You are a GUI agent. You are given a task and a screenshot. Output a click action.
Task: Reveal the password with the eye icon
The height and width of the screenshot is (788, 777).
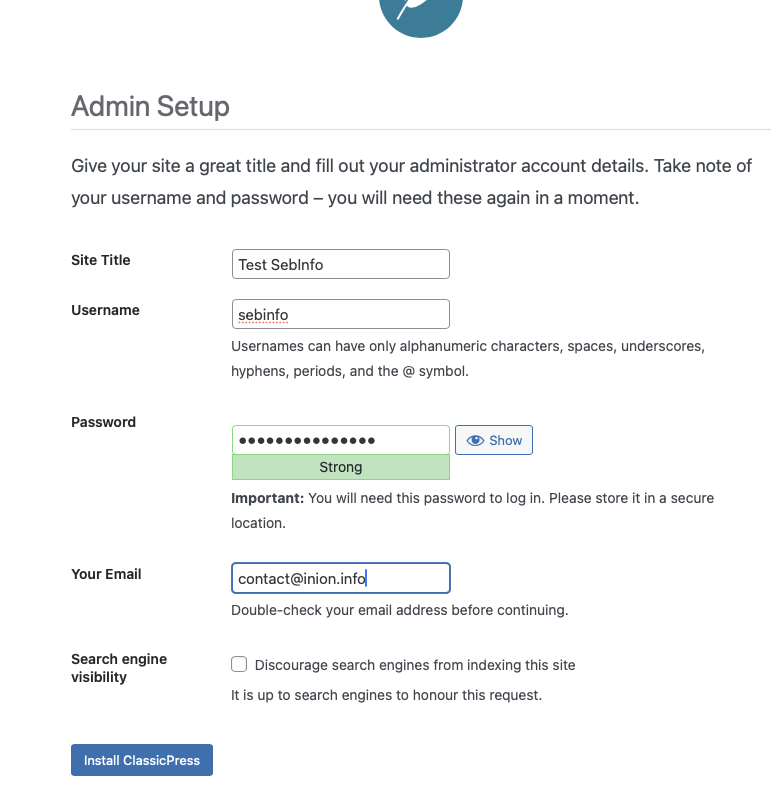494,440
